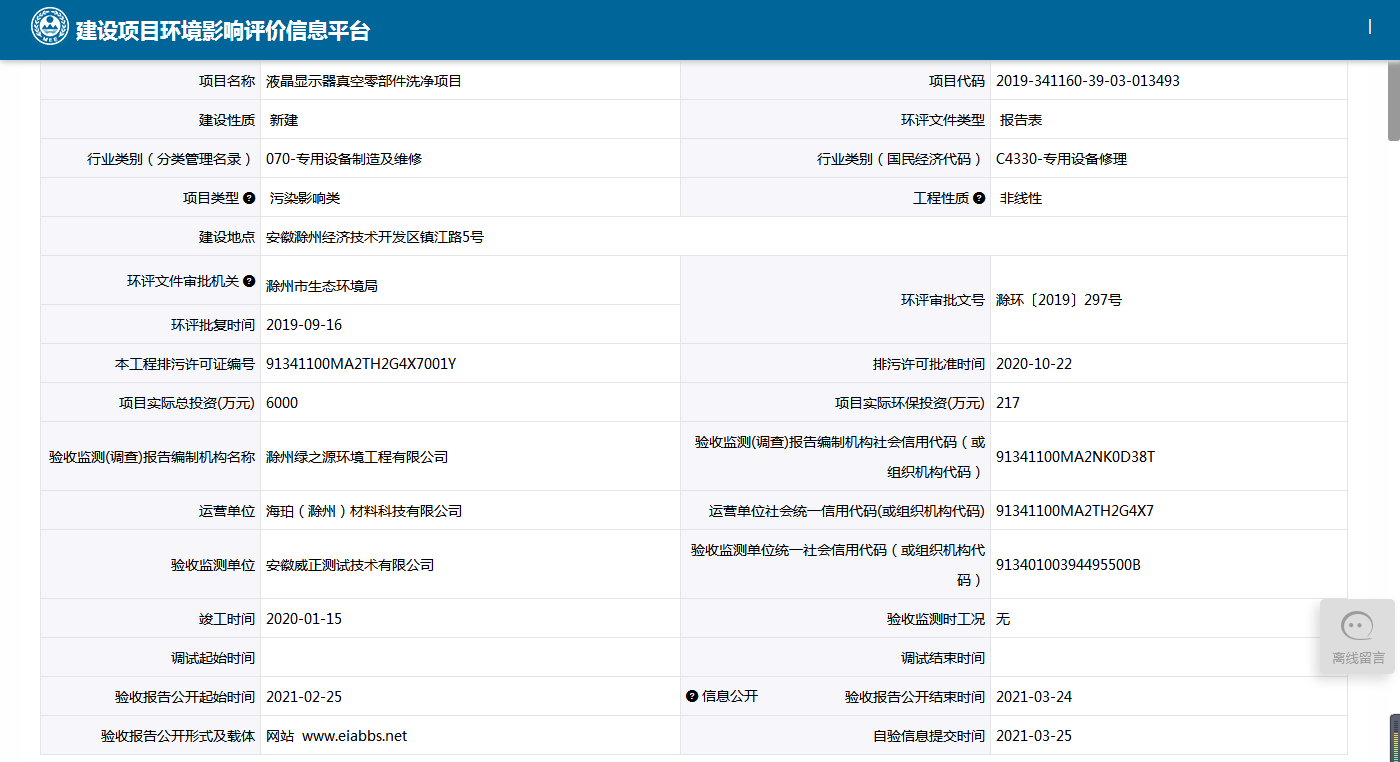Click 竣工时间 value 2020-01-15
The image size is (1400, 762).
pyautogui.click(x=304, y=619)
